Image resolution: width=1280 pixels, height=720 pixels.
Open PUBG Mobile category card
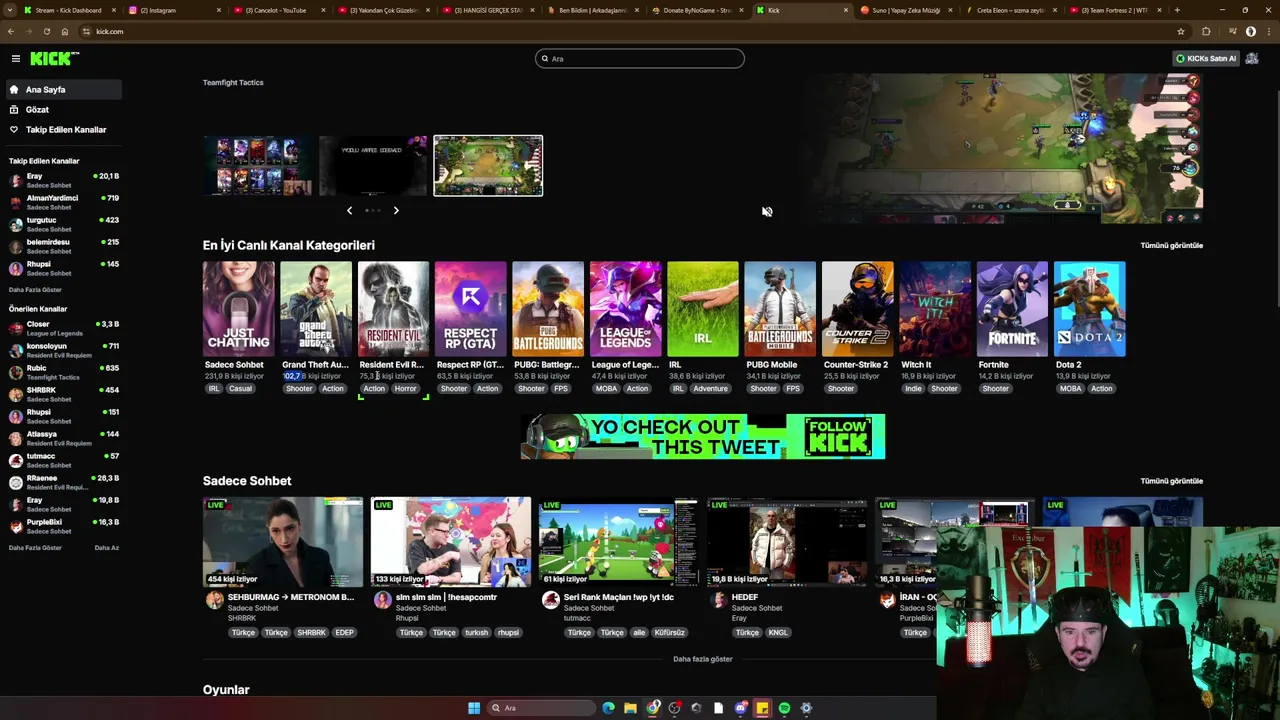coord(780,309)
